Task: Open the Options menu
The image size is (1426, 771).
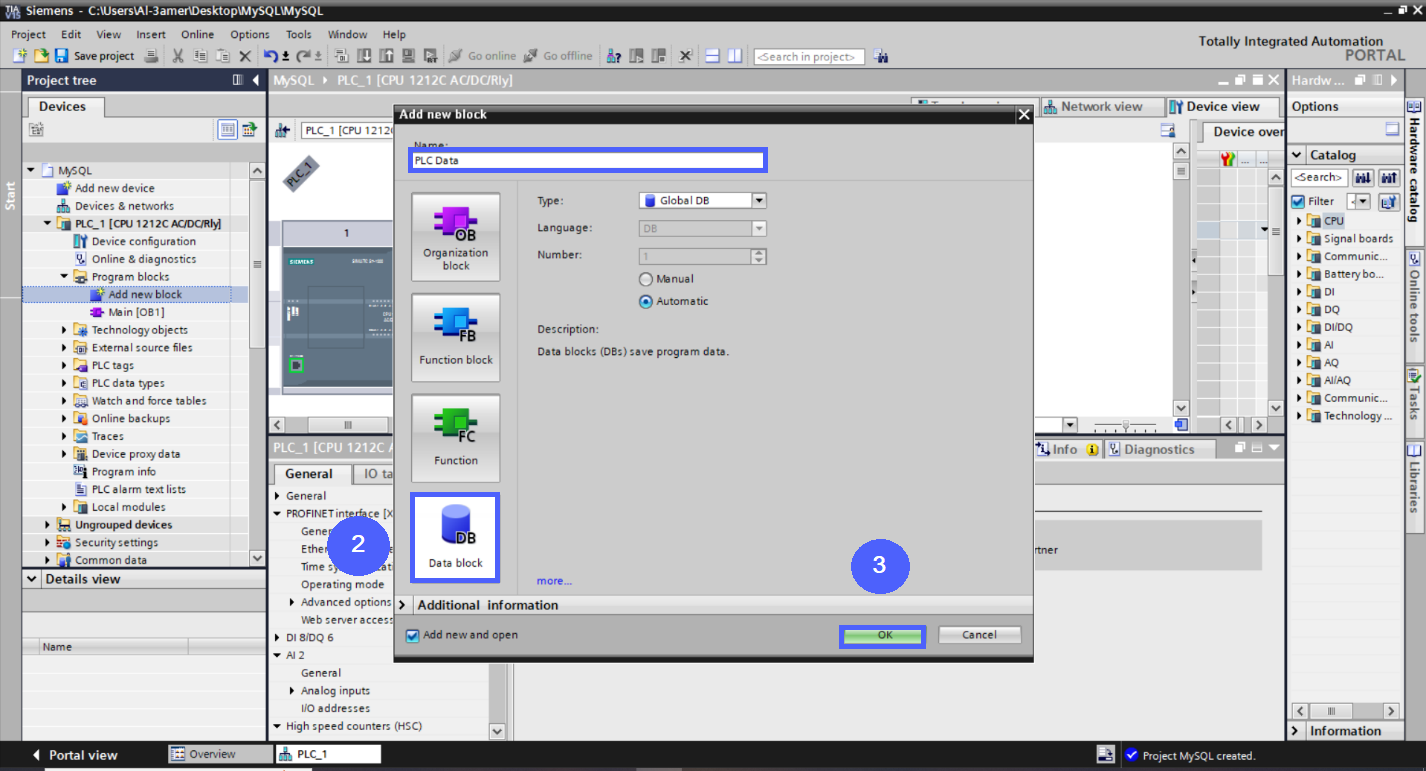Action: coord(250,34)
